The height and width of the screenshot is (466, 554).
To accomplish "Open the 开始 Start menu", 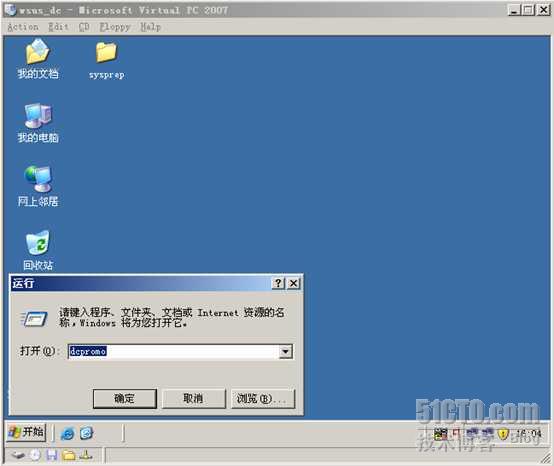I will point(26,432).
